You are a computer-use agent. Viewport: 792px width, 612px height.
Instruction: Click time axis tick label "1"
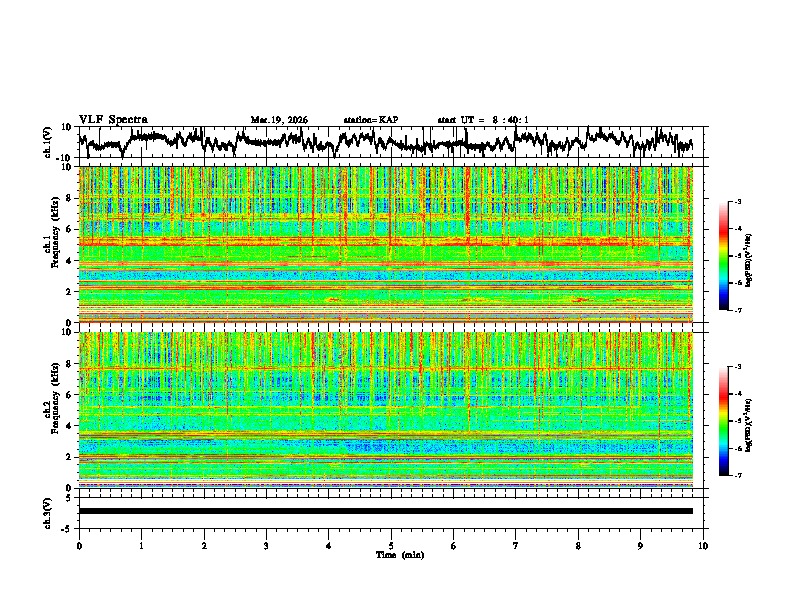(141, 546)
